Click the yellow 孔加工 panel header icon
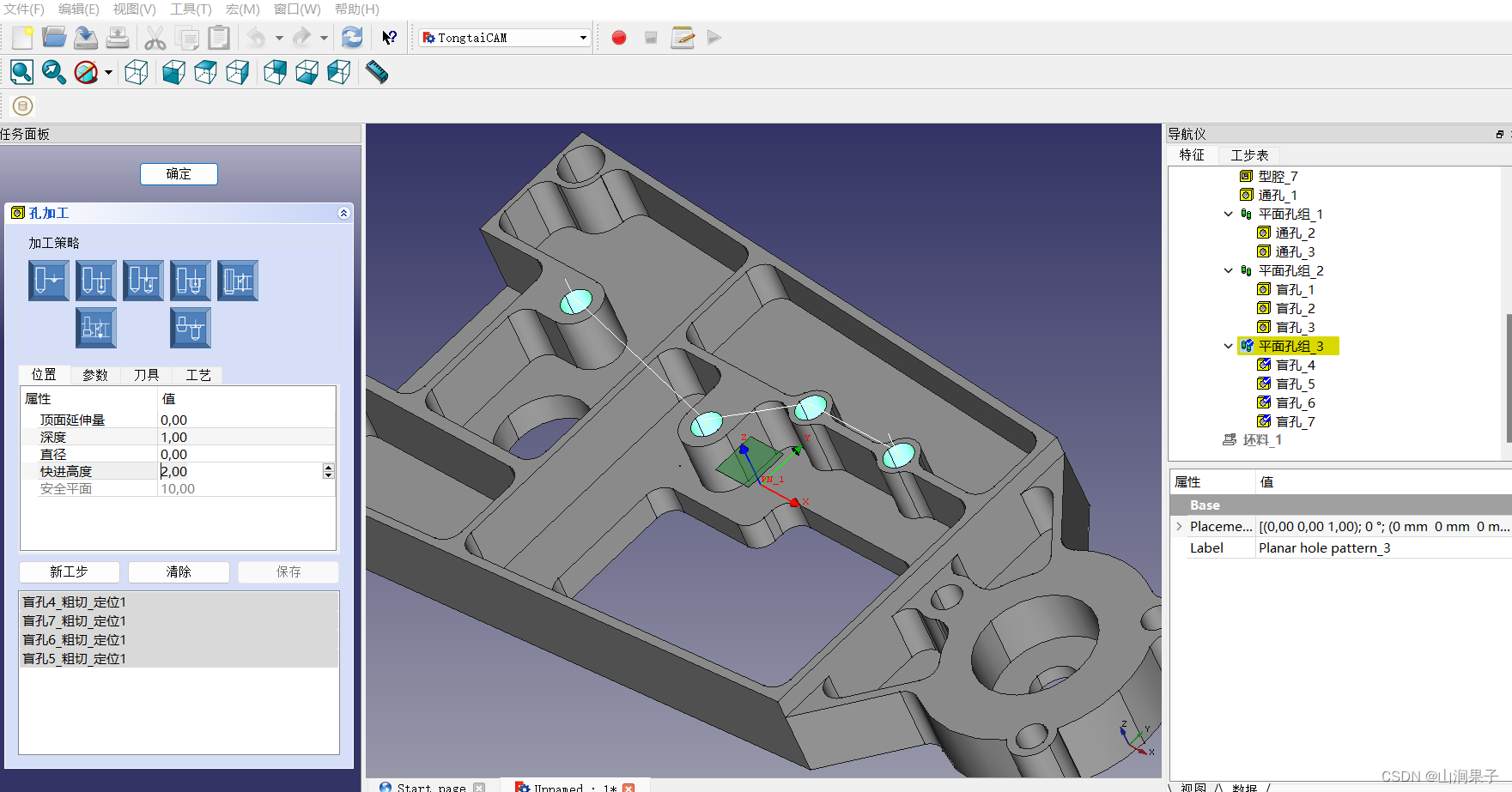Image resolution: width=1512 pixels, height=792 pixels. click(x=17, y=213)
